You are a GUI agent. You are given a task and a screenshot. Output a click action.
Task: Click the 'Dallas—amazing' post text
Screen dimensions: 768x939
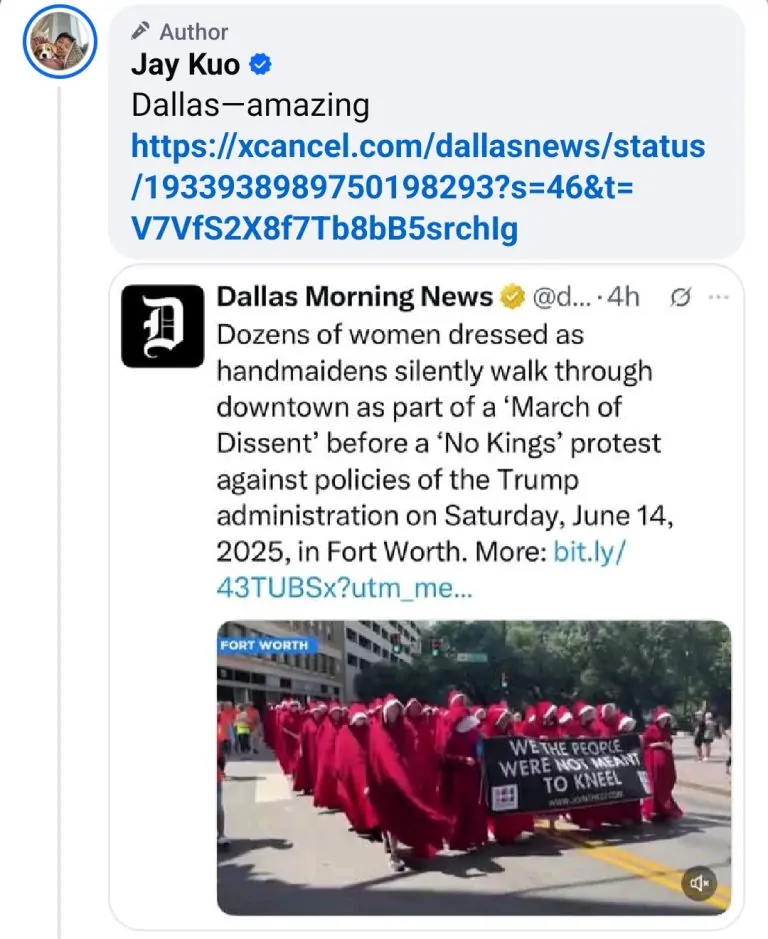coord(250,105)
